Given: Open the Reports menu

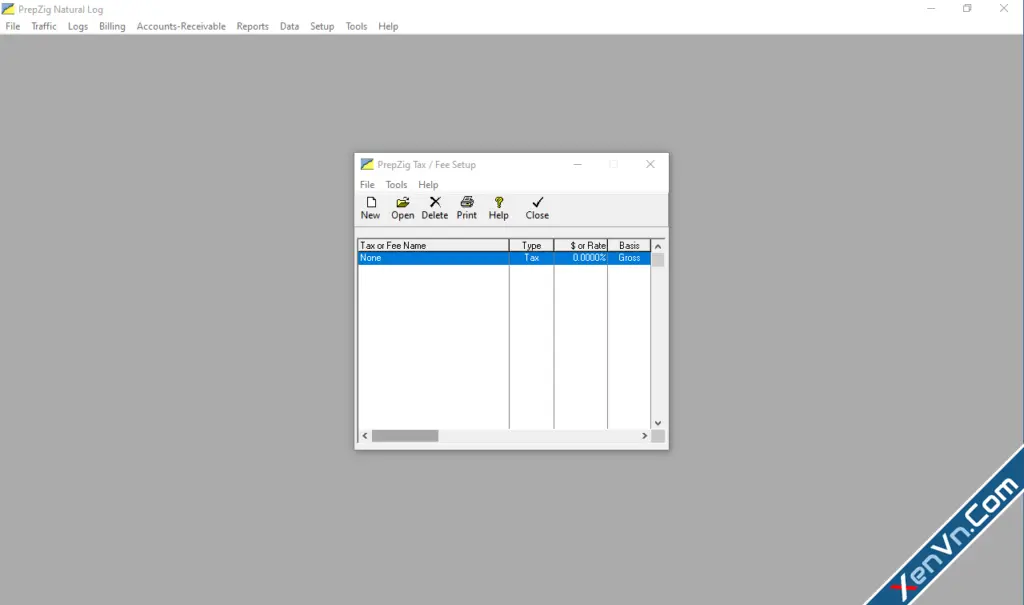Looking at the screenshot, I should 252,26.
